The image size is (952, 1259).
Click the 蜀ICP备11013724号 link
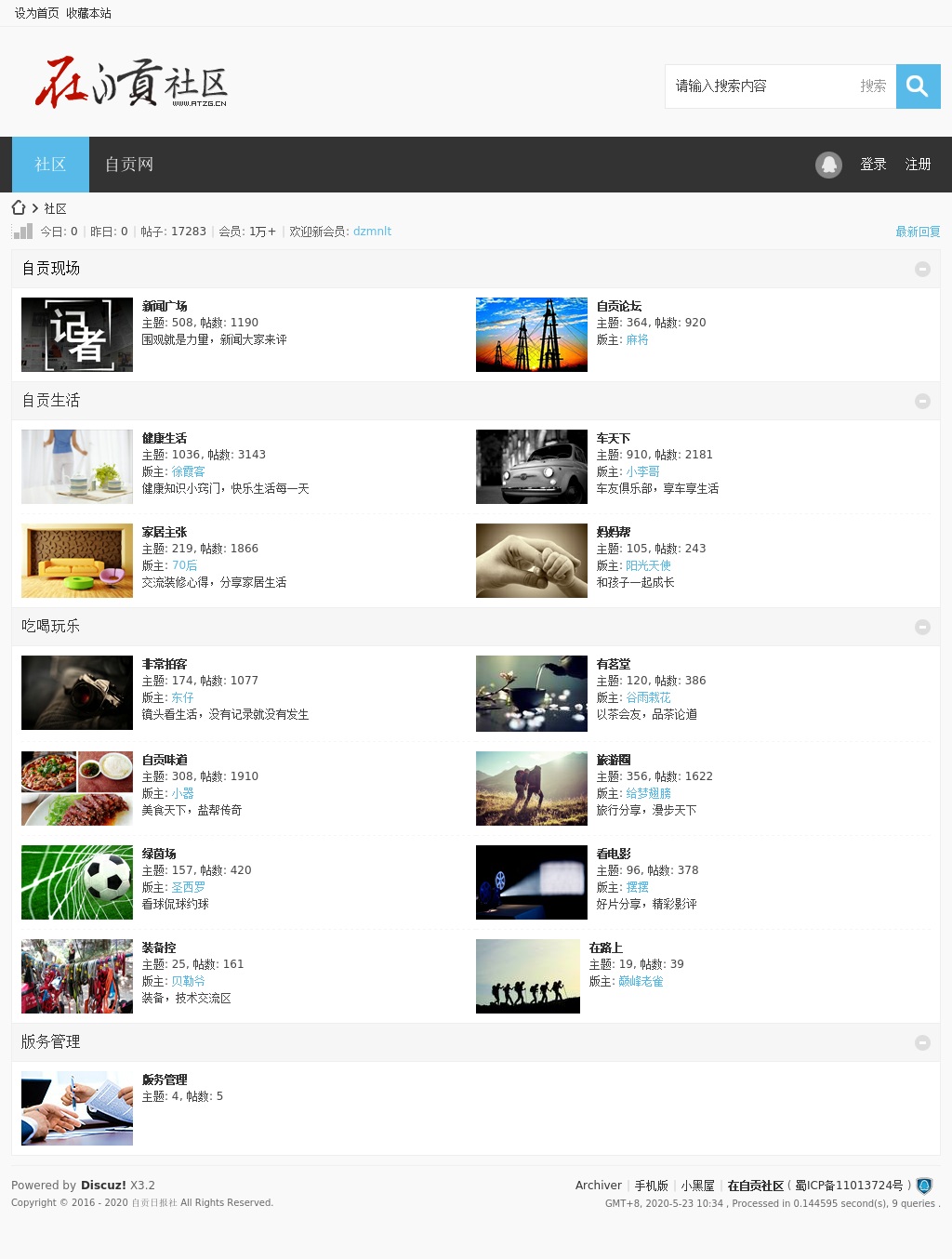[x=849, y=1186]
